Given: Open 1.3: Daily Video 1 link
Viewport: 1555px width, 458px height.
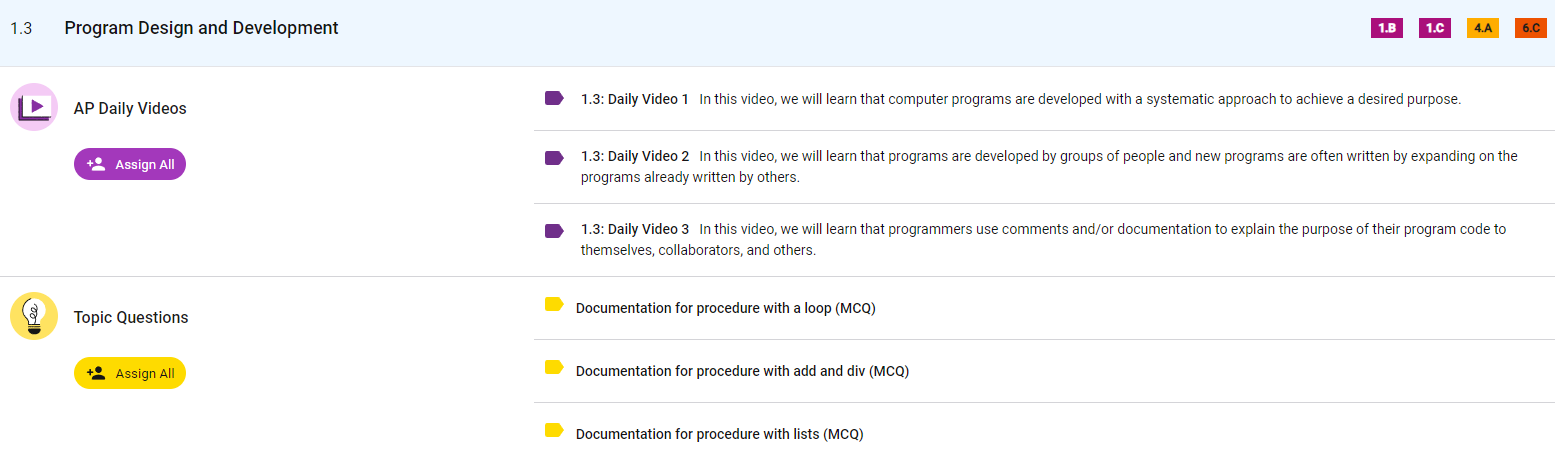Looking at the screenshot, I should click(635, 99).
